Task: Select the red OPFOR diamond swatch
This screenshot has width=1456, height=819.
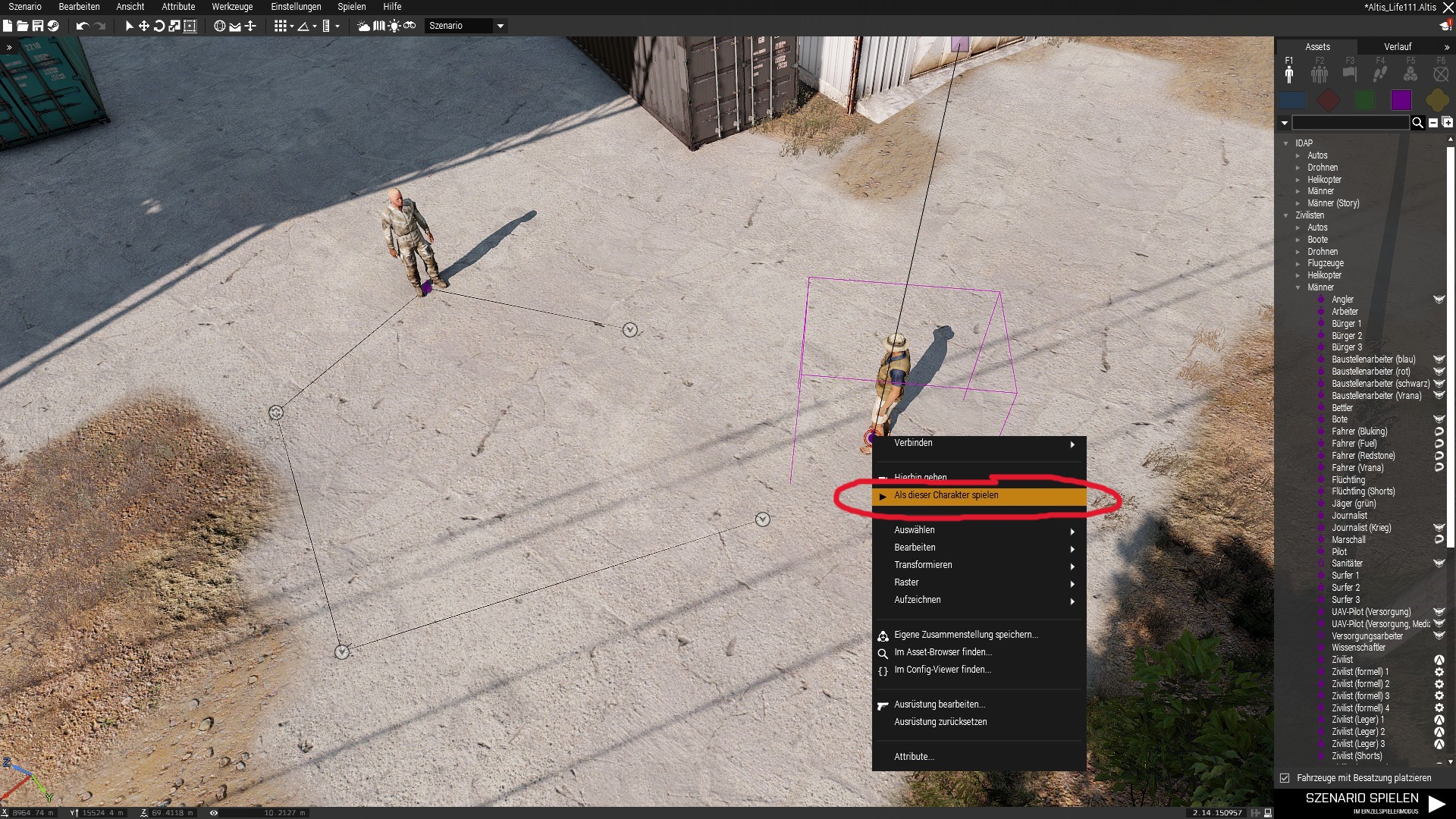Action: point(1329,99)
